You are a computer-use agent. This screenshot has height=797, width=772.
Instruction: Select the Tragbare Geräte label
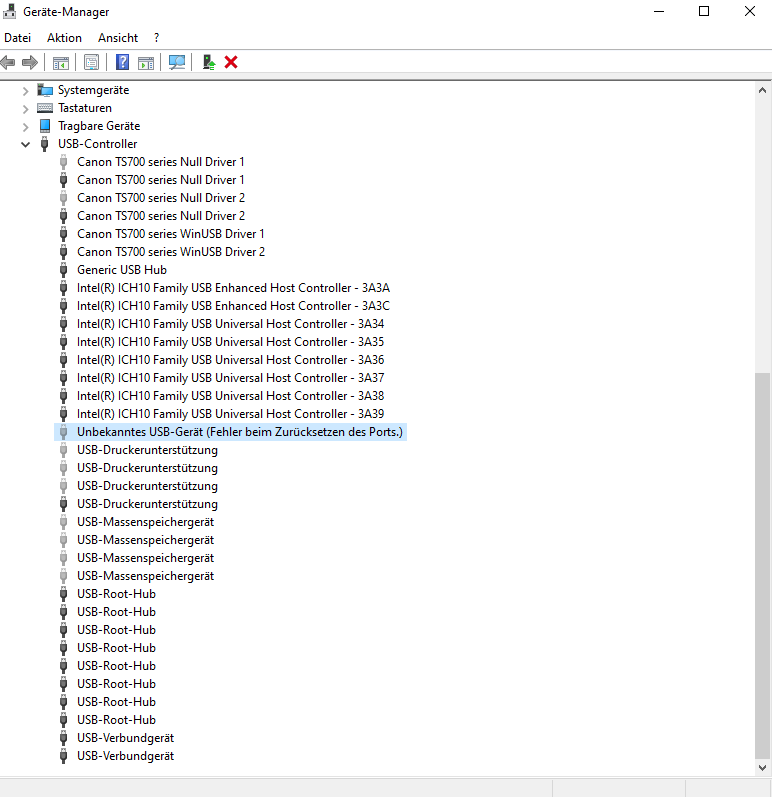pos(99,126)
